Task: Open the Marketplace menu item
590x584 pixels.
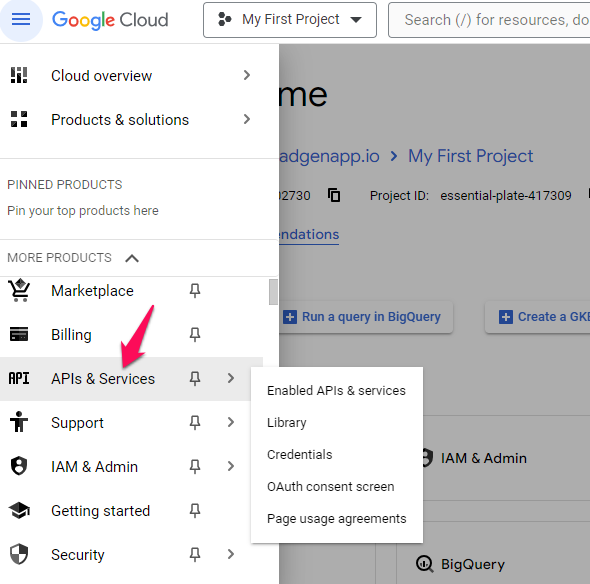Action: tap(131, 290)
